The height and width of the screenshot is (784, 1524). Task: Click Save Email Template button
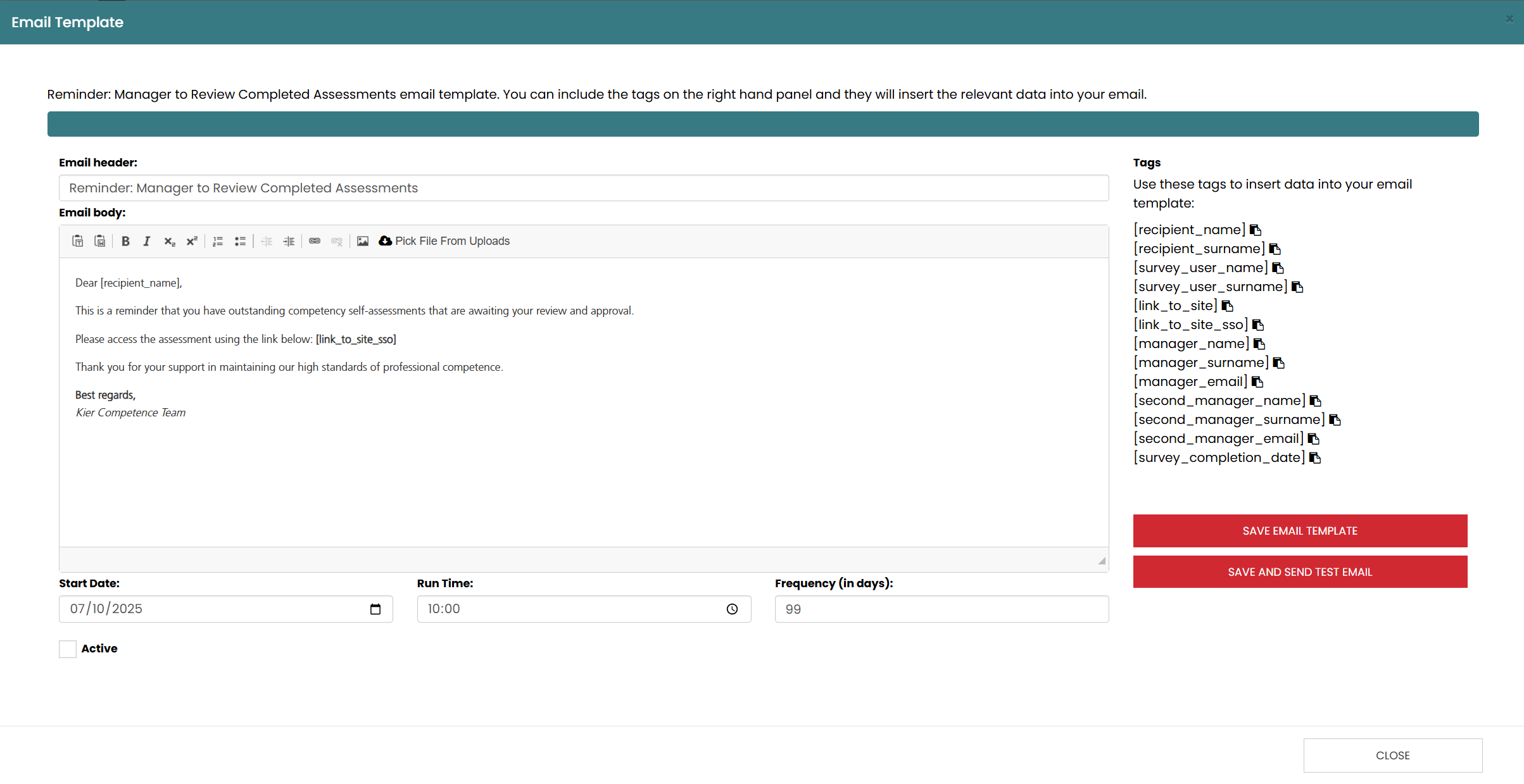coord(1300,531)
